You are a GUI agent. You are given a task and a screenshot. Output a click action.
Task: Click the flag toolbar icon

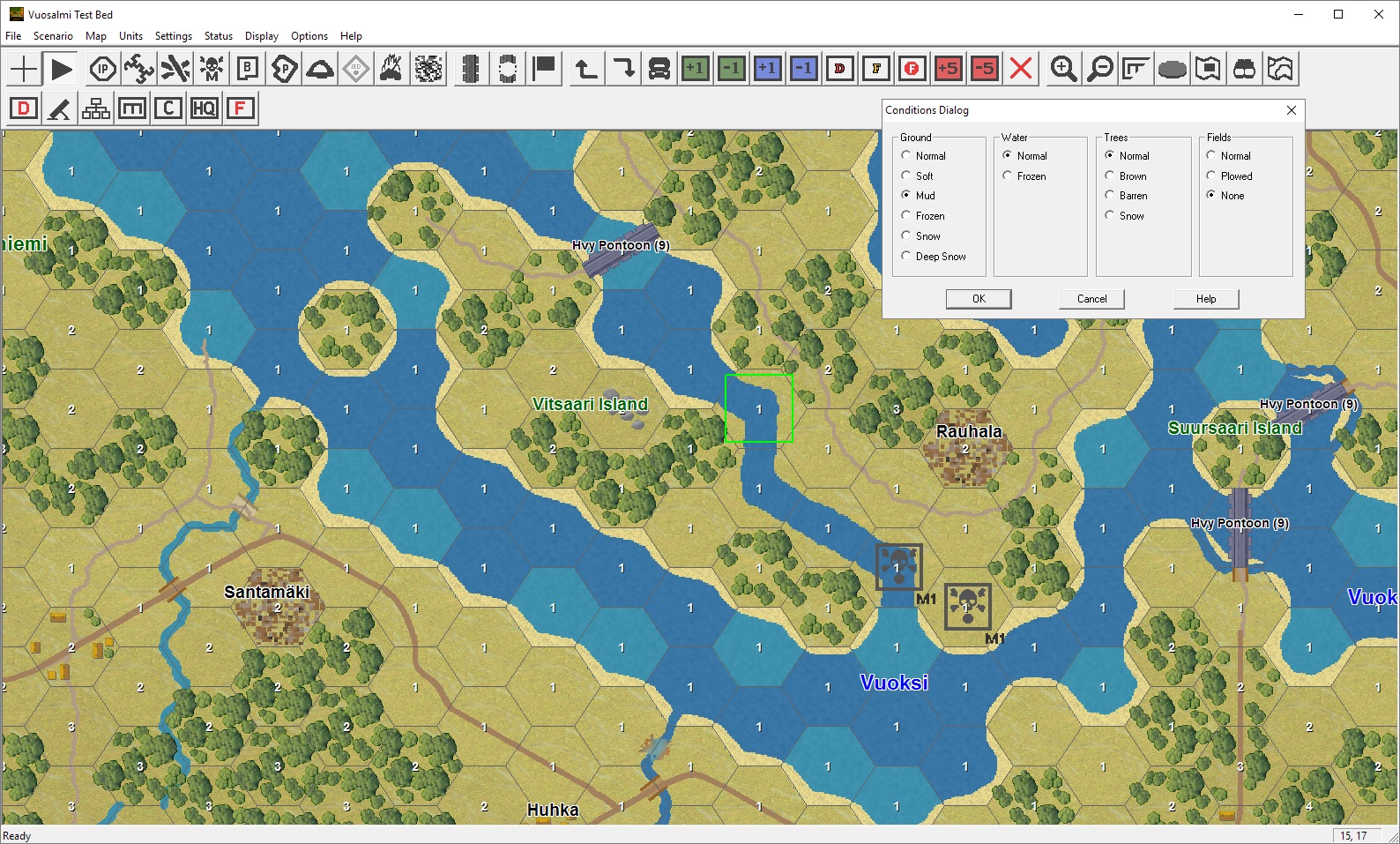tap(544, 69)
